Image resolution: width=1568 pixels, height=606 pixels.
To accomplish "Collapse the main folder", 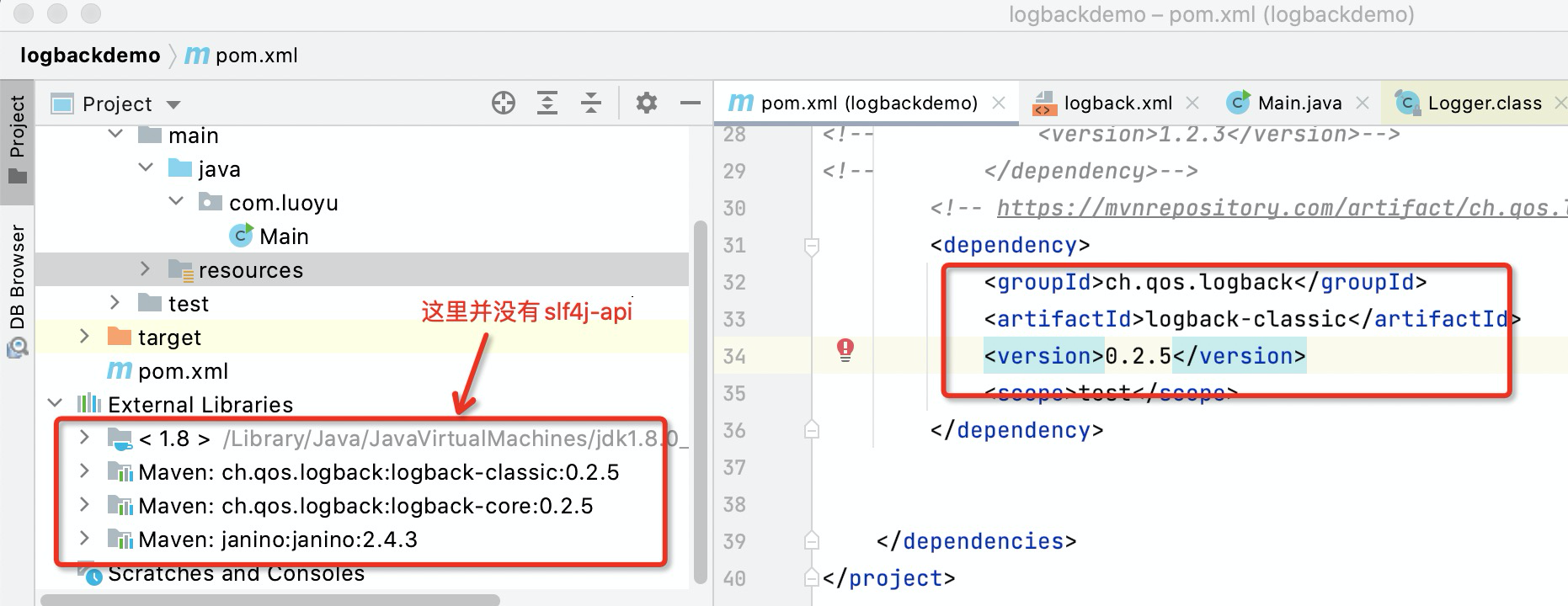I will pyautogui.click(x=115, y=135).
